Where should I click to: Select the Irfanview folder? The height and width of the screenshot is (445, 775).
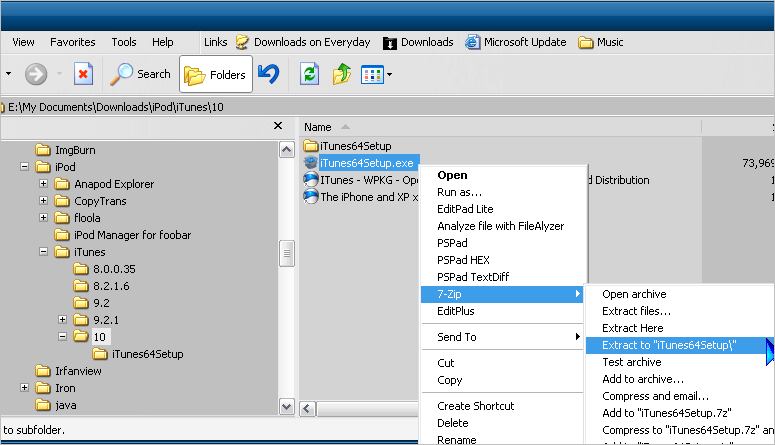click(69, 371)
